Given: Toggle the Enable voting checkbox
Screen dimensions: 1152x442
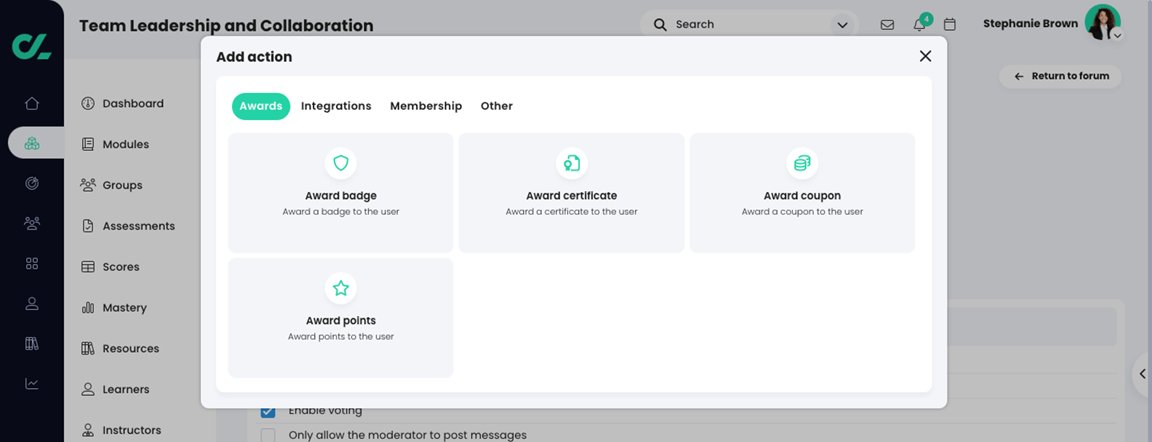Looking at the screenshot, I should [268, 411].
